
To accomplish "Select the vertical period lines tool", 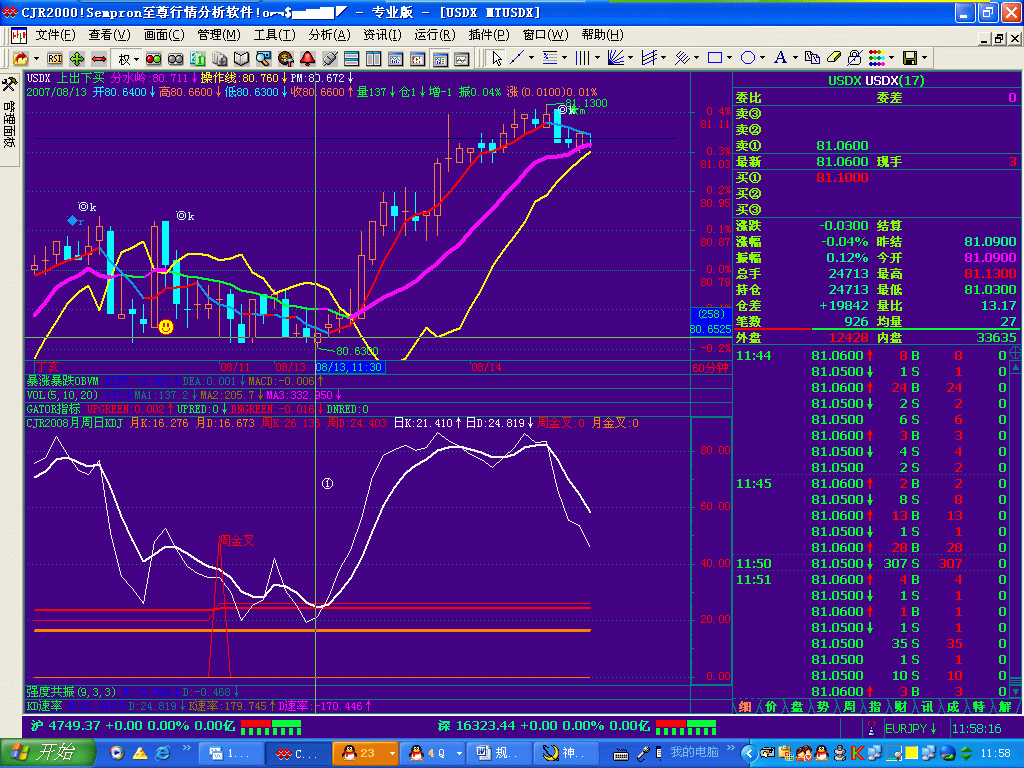I will coord(583,58).
